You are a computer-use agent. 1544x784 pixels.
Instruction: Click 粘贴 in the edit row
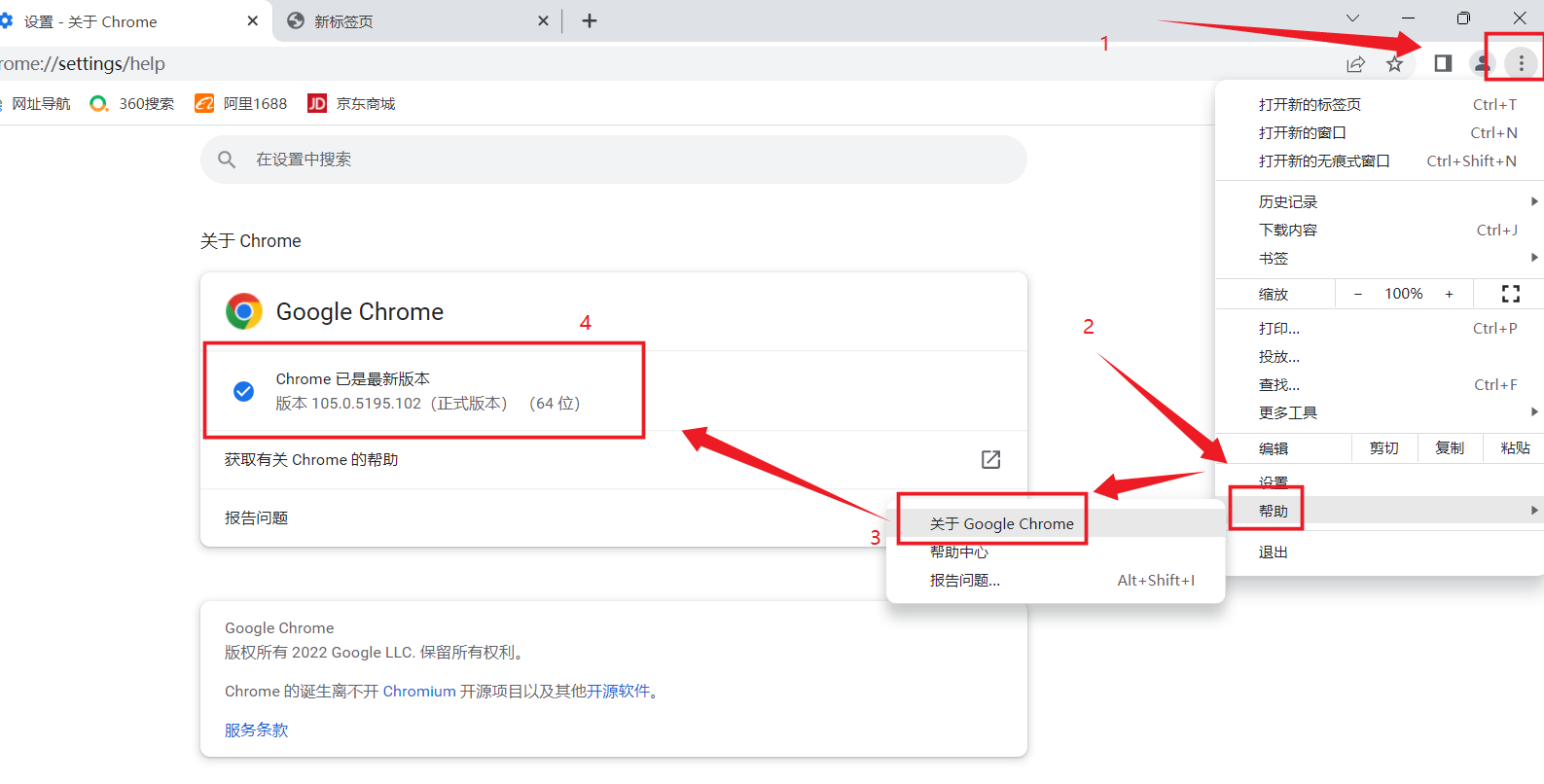(x=1515, y=448)
